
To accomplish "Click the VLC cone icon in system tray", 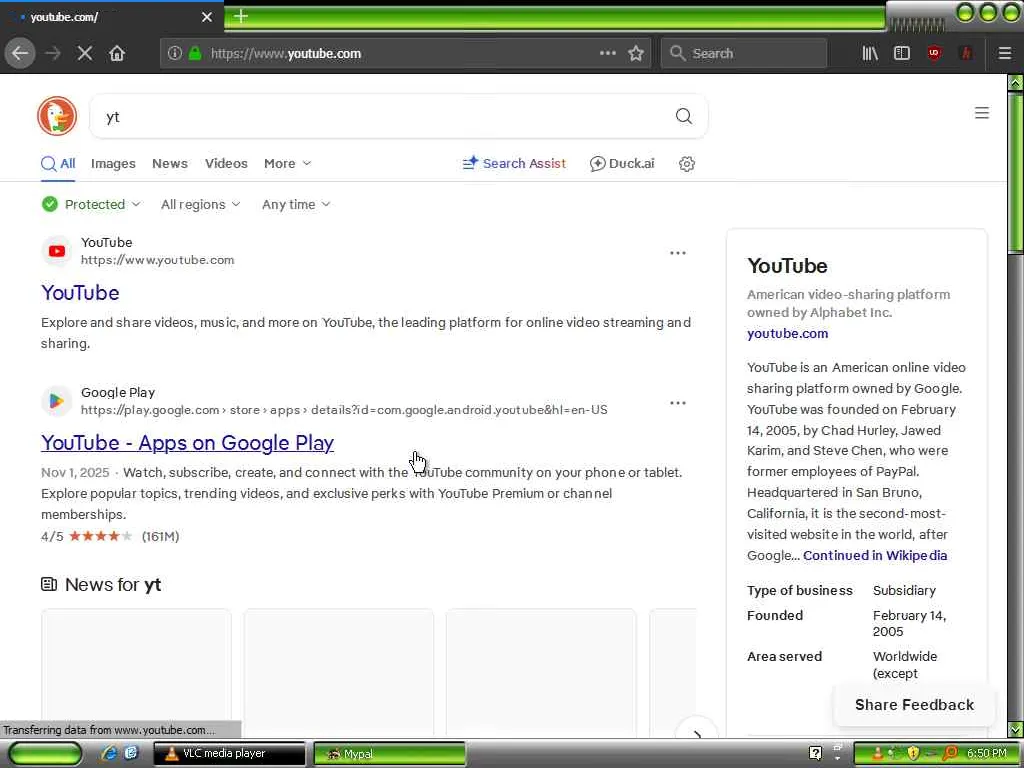I will click(877, 754).
